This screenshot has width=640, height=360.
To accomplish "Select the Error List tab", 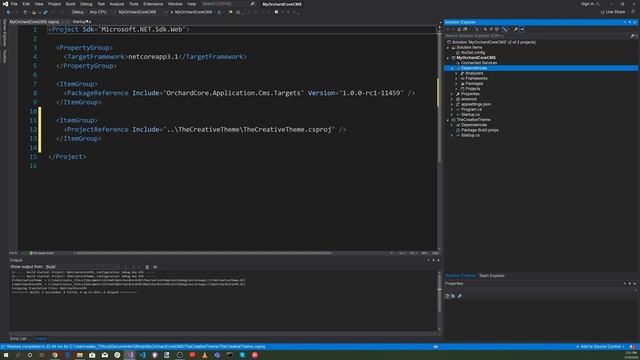I will click(x=18, y=338).
